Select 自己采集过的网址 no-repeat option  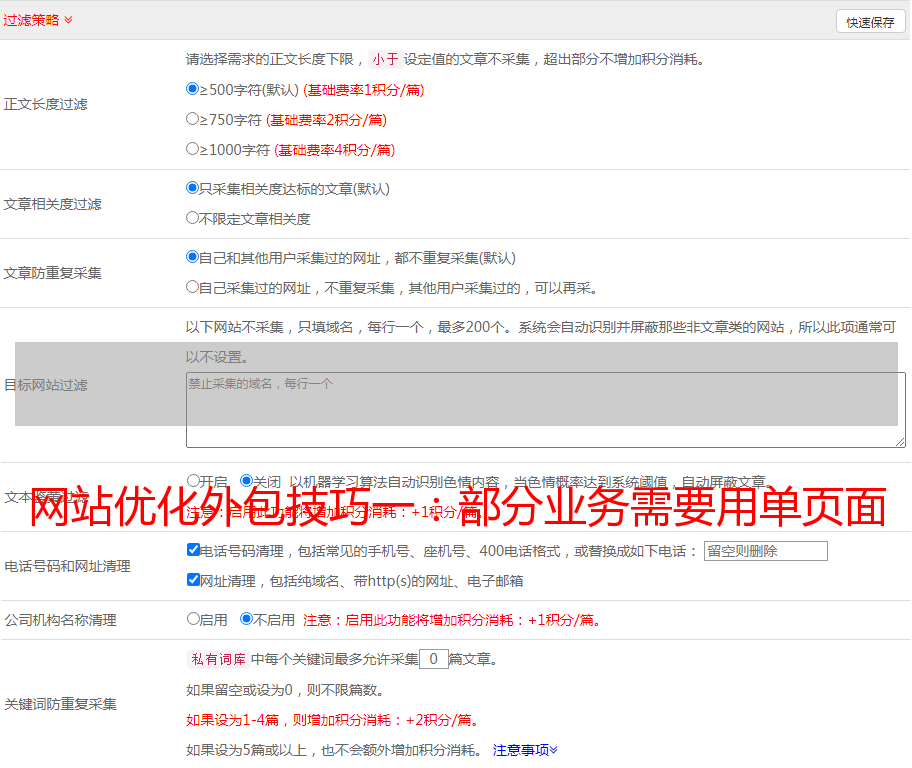click(193, 287)
